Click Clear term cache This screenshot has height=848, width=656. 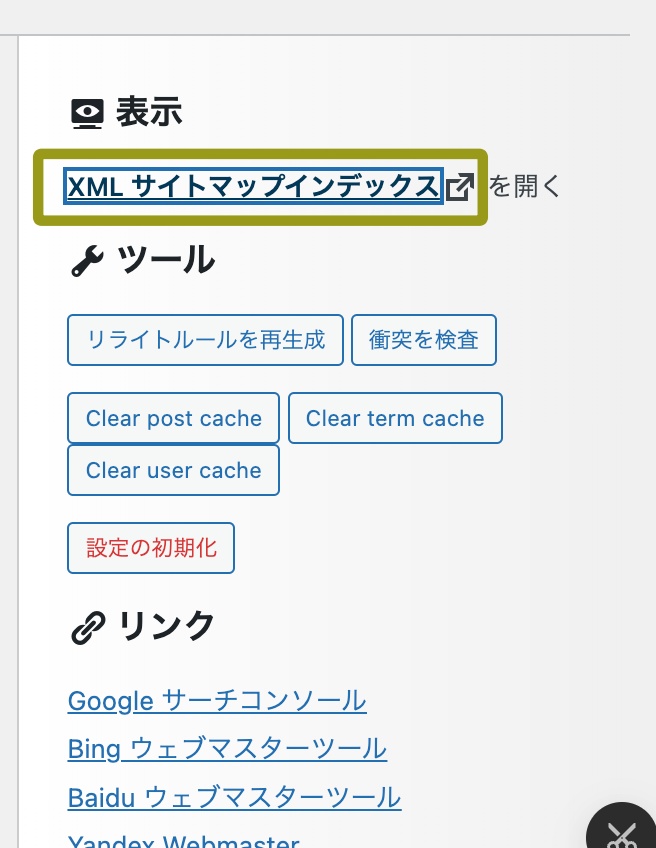[394, 418]
